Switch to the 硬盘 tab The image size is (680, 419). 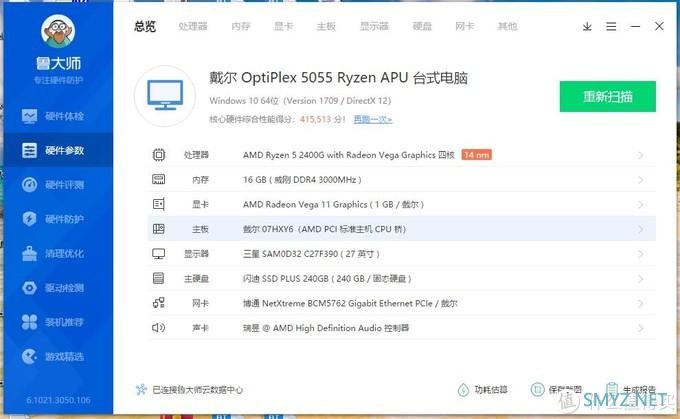(422, 26)
